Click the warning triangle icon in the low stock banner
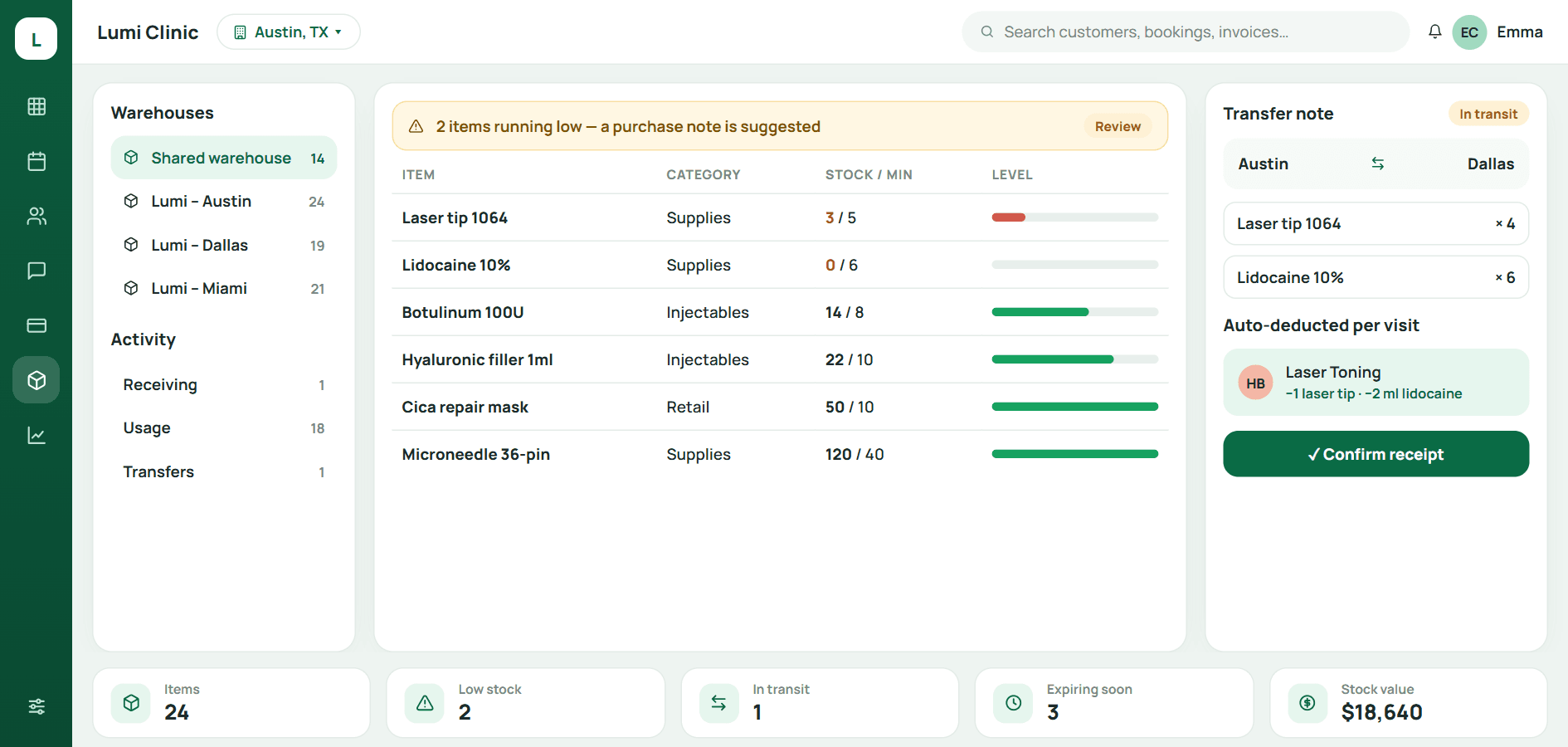 pyautogui.click(x=416, y=126)
